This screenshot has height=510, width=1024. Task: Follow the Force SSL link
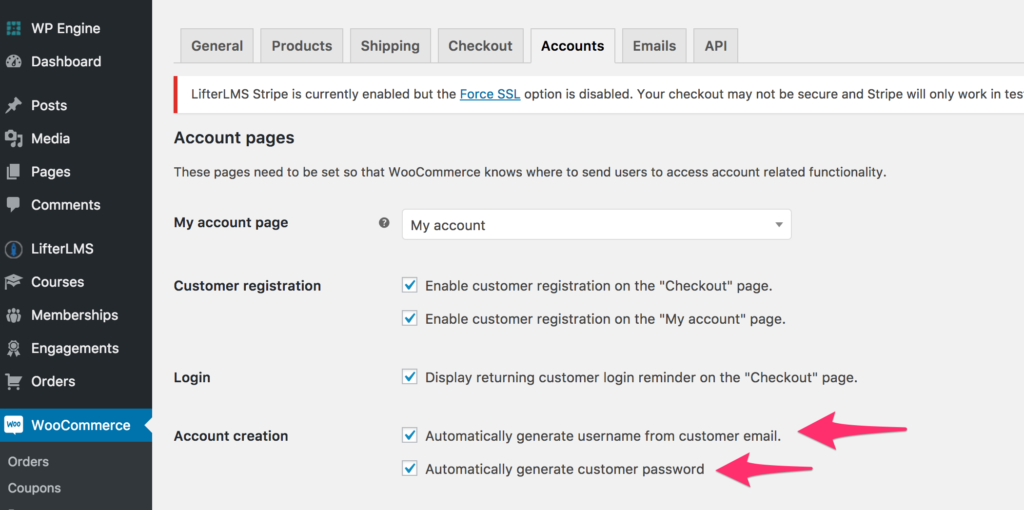[490, 93]
